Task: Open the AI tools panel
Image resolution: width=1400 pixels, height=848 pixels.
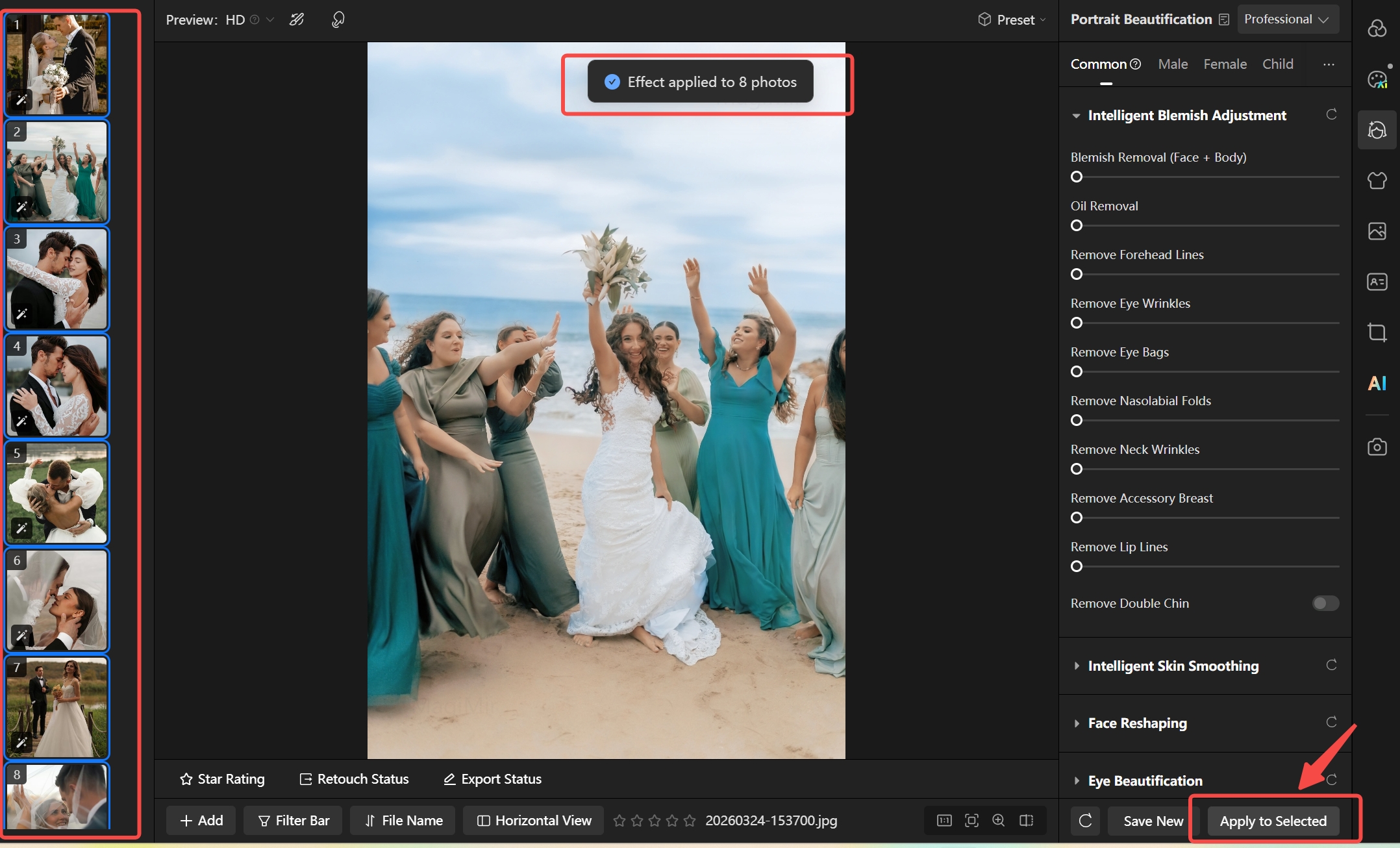Action: 1377,383
